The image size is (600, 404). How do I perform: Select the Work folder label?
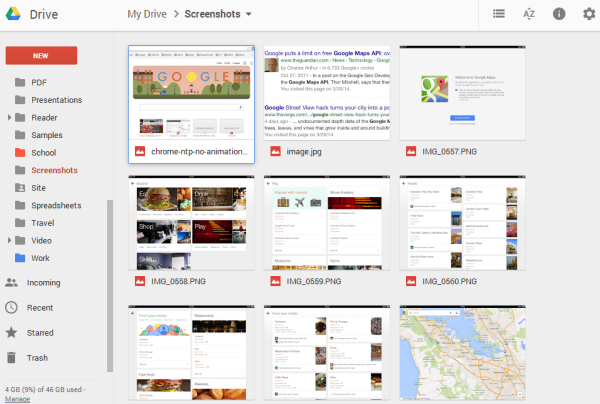pyautogui.click(x=41, y=258)
